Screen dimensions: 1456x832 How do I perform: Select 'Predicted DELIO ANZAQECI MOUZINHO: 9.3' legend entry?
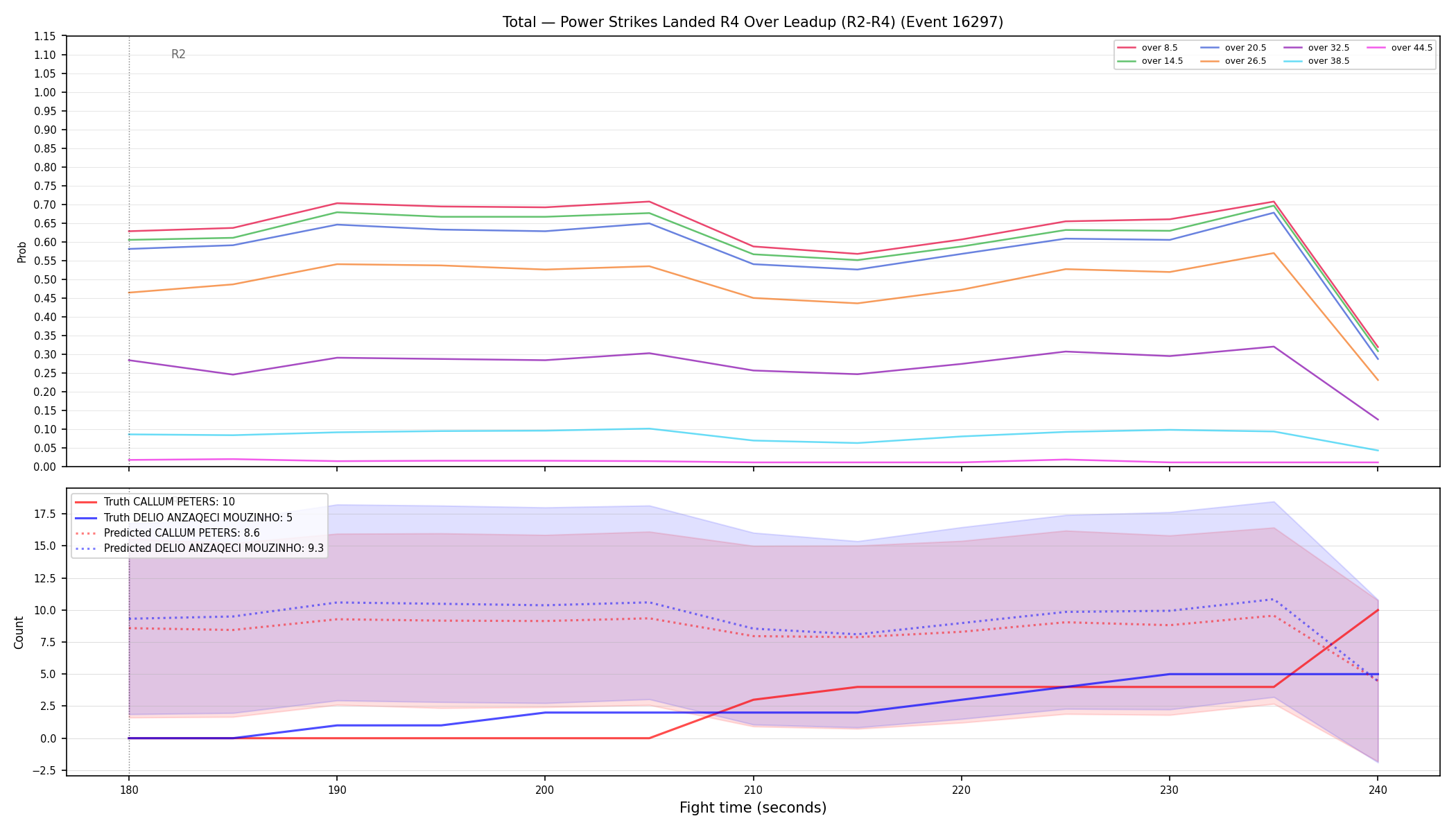click(199, 548)
